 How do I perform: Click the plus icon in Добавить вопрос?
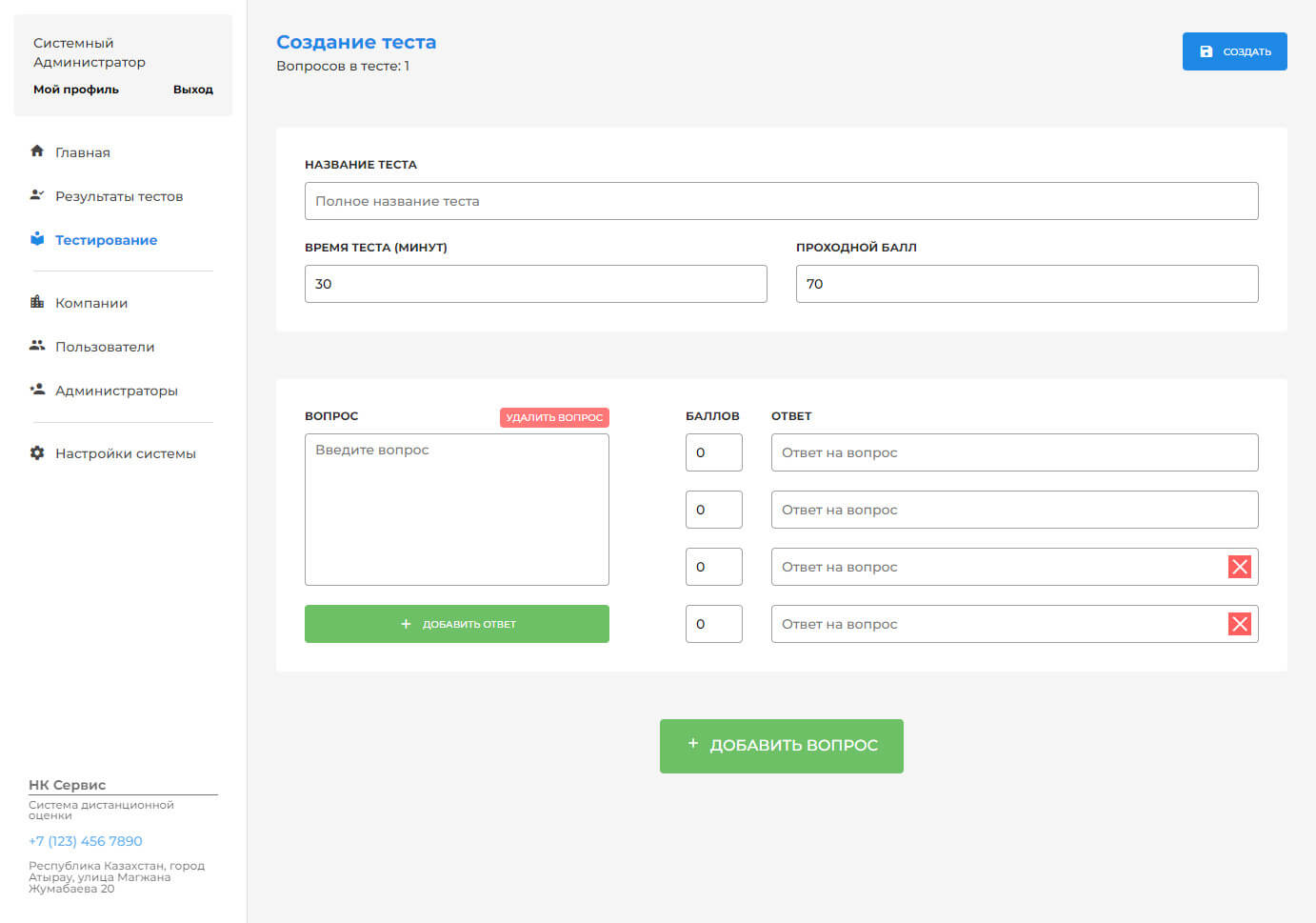tap(693, 743)
